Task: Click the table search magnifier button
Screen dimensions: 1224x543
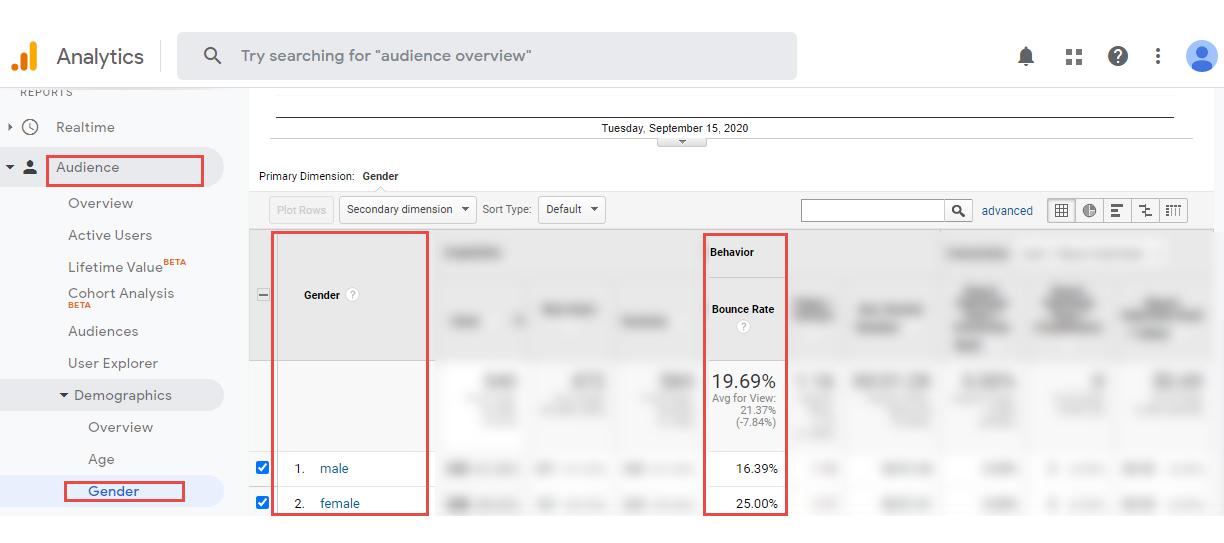Action: (958, 210)
